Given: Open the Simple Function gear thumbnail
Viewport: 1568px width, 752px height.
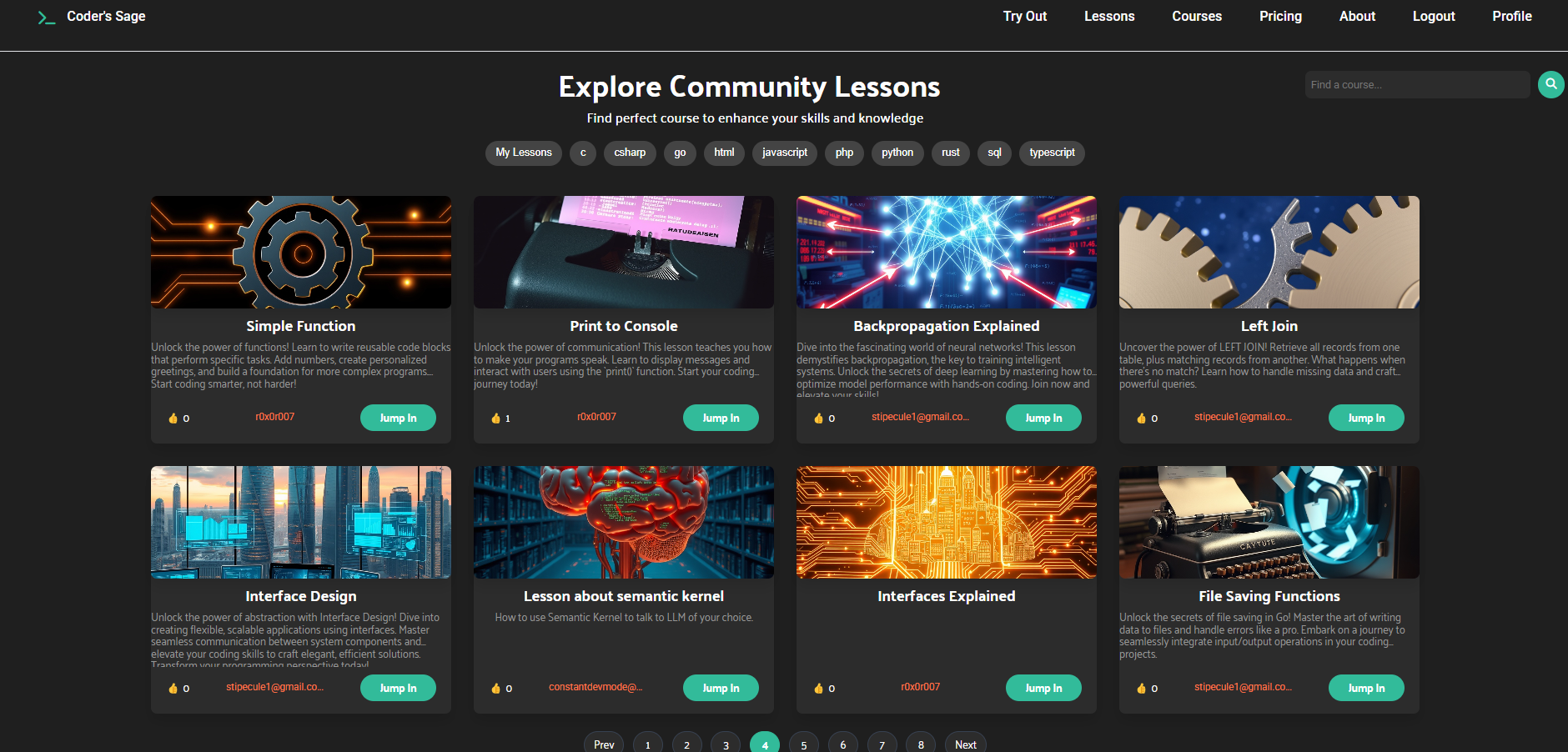Looking at the screenshot, I should tap(301, 252).
